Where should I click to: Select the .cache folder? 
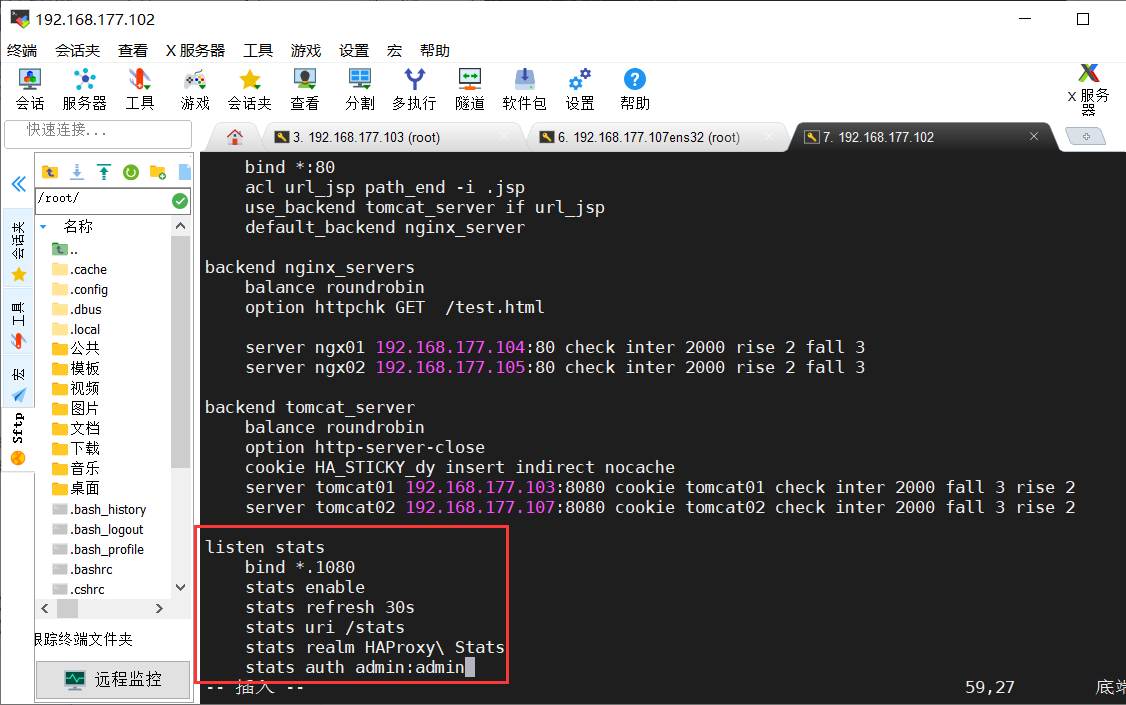(80, 269)
